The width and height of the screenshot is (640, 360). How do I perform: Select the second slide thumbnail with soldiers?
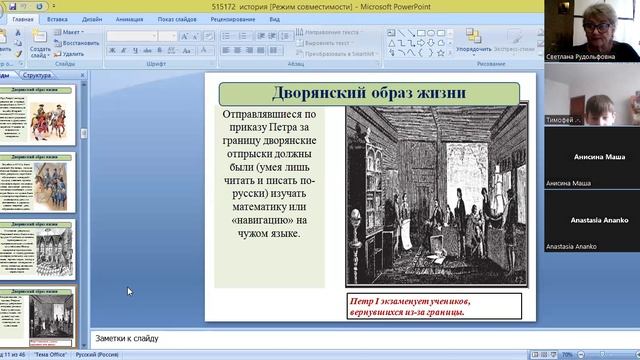point(38,182)
